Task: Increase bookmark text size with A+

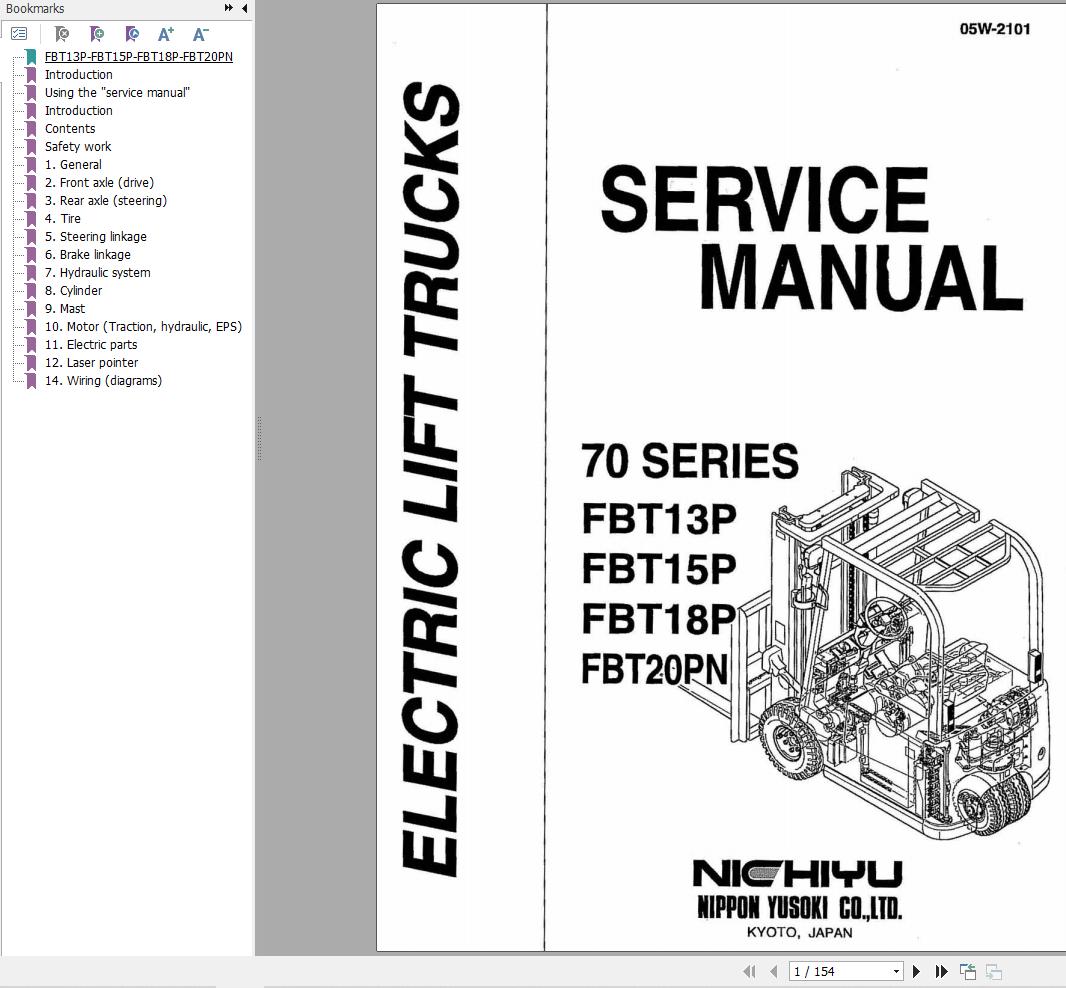Action: 166,34
